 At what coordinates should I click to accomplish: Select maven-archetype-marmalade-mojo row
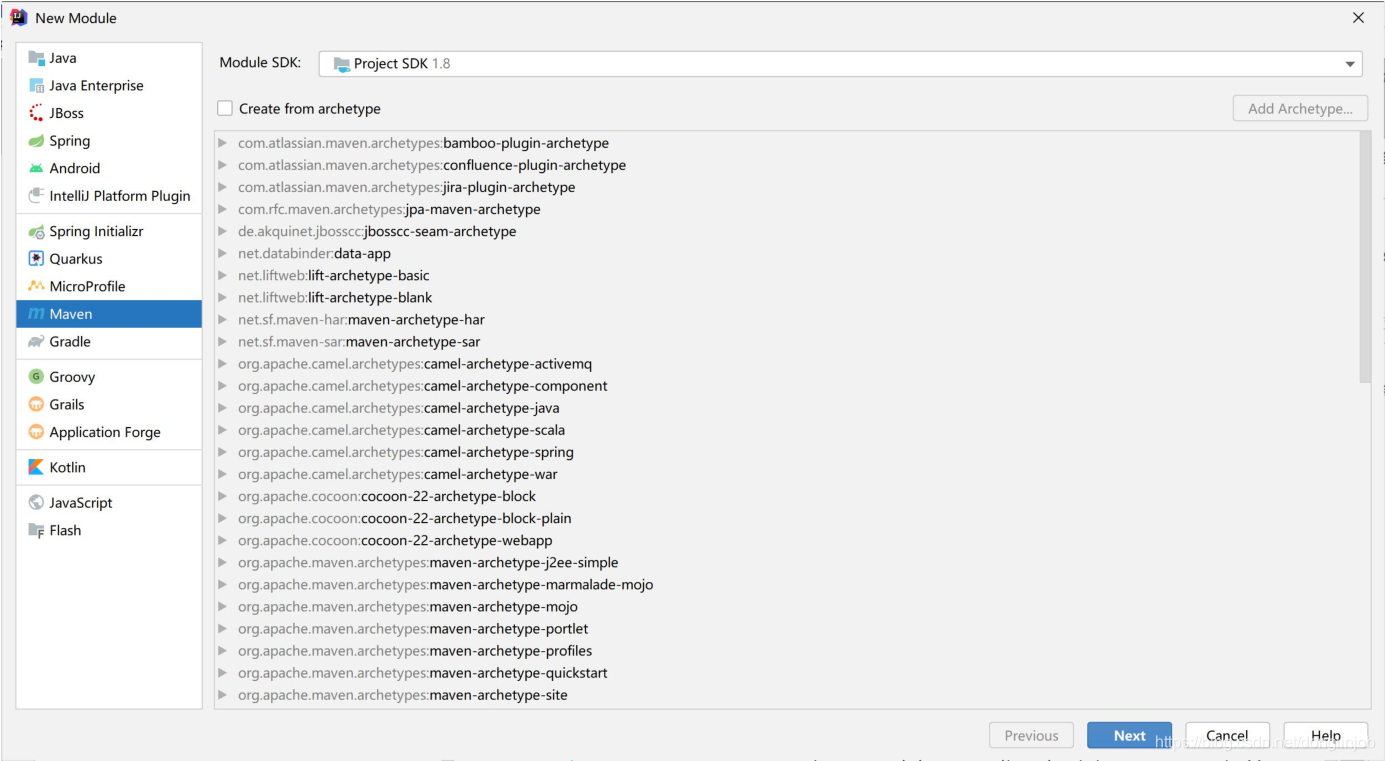(x=786, y=584)
